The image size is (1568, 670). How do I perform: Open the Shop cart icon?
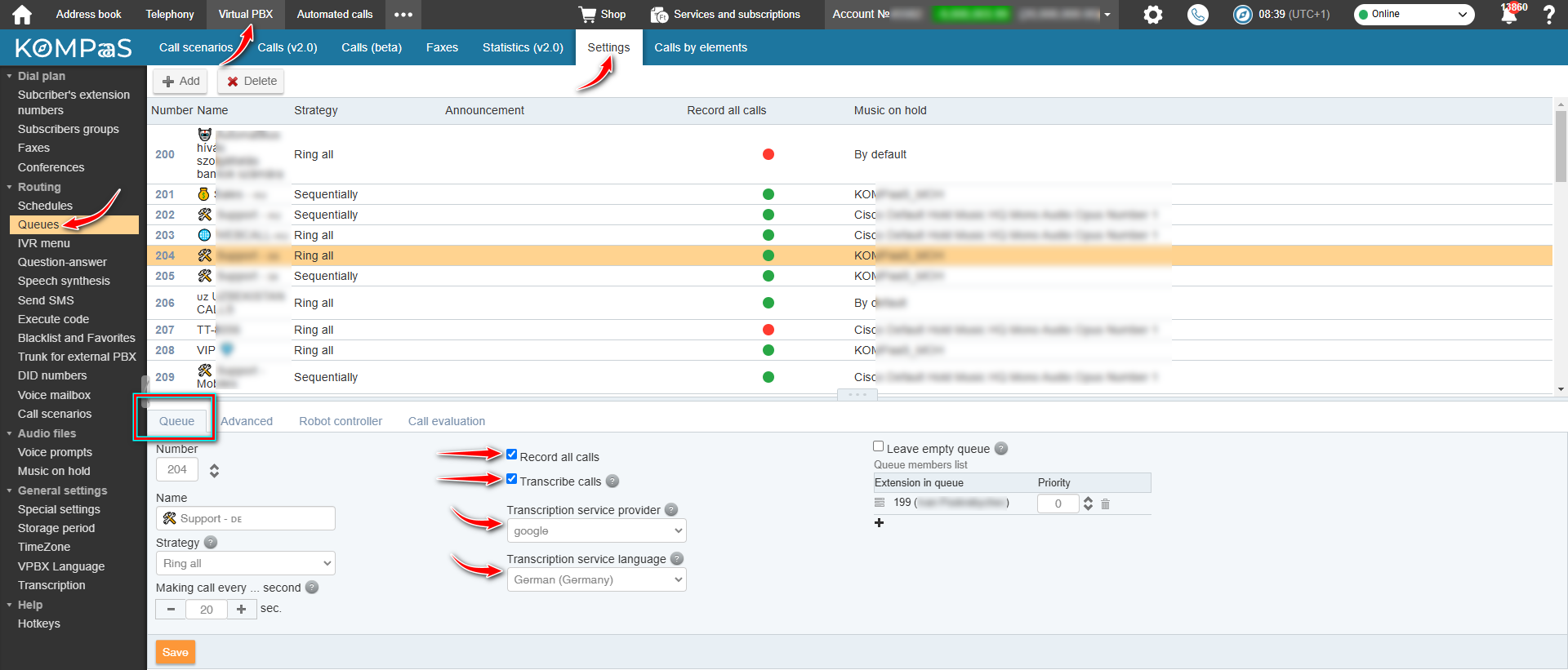click(x=587, y=14)
